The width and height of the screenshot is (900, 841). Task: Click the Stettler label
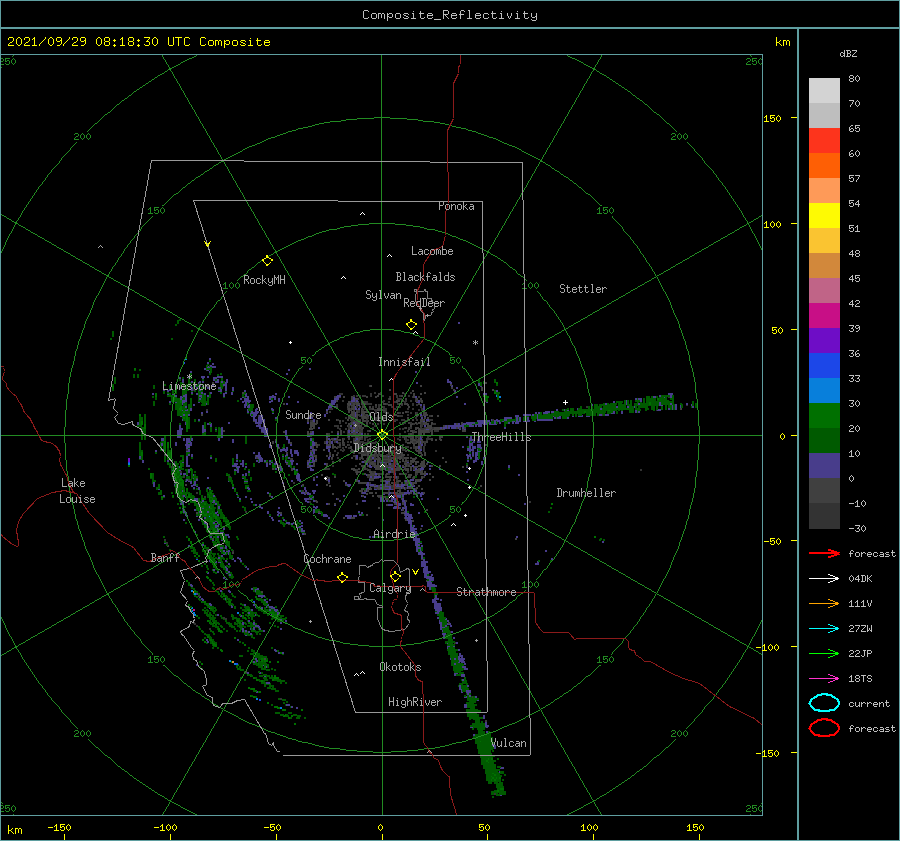point(583,289)
